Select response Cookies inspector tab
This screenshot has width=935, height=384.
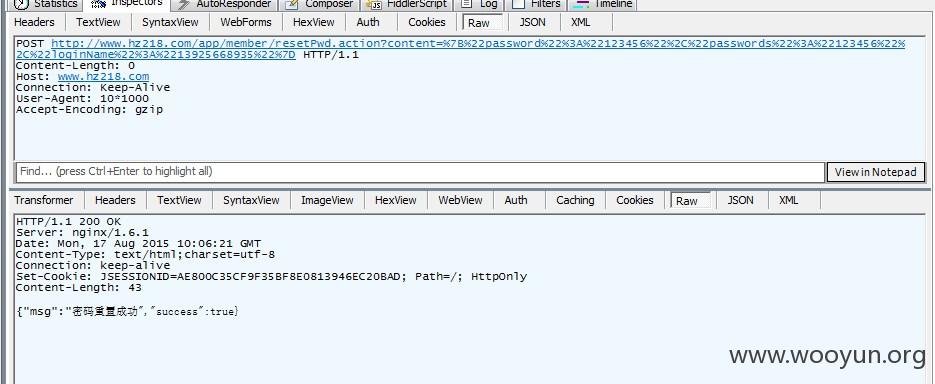(634, 200)
